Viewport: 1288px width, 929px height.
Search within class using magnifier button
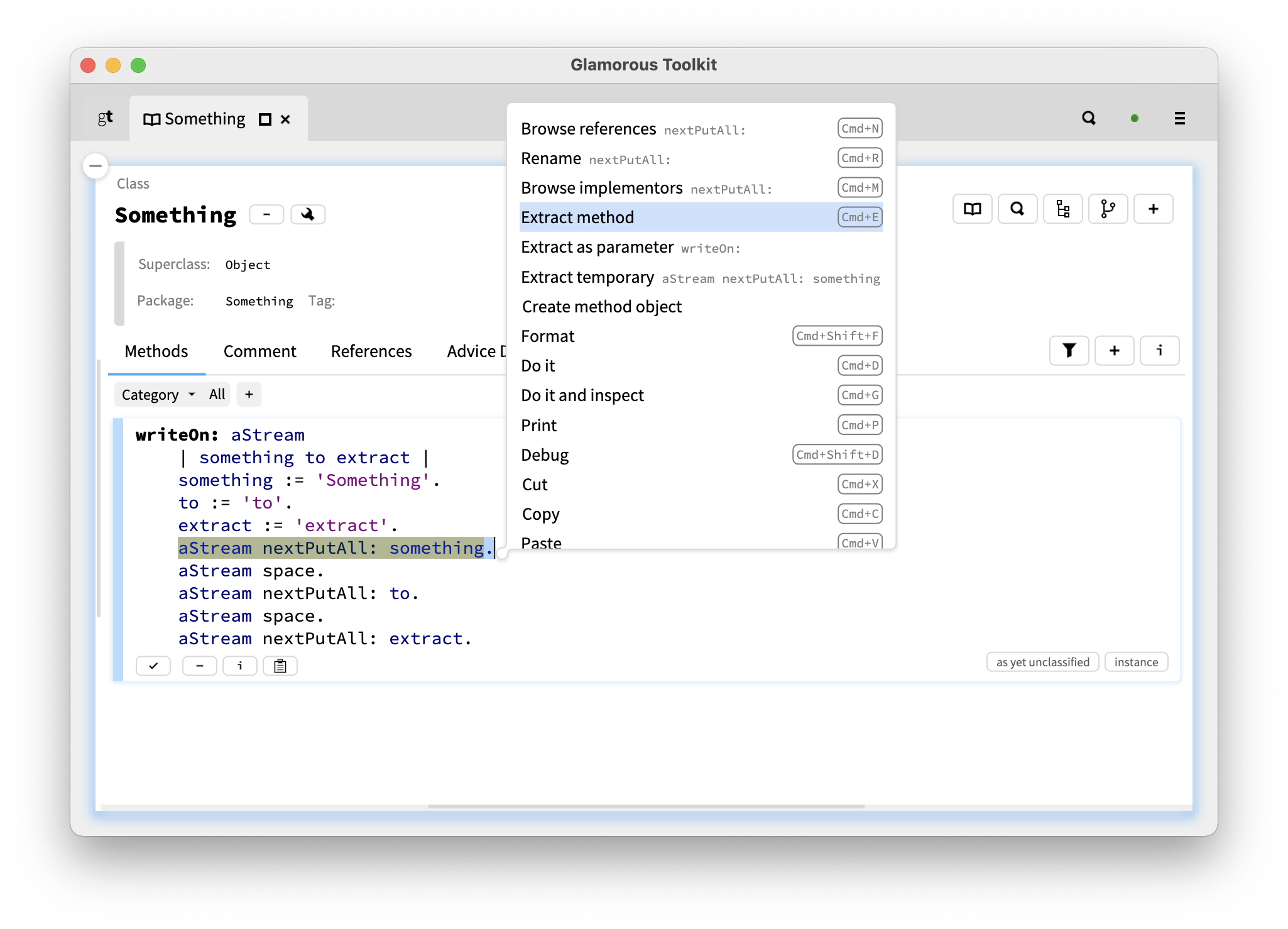[x=1018, y=209]
